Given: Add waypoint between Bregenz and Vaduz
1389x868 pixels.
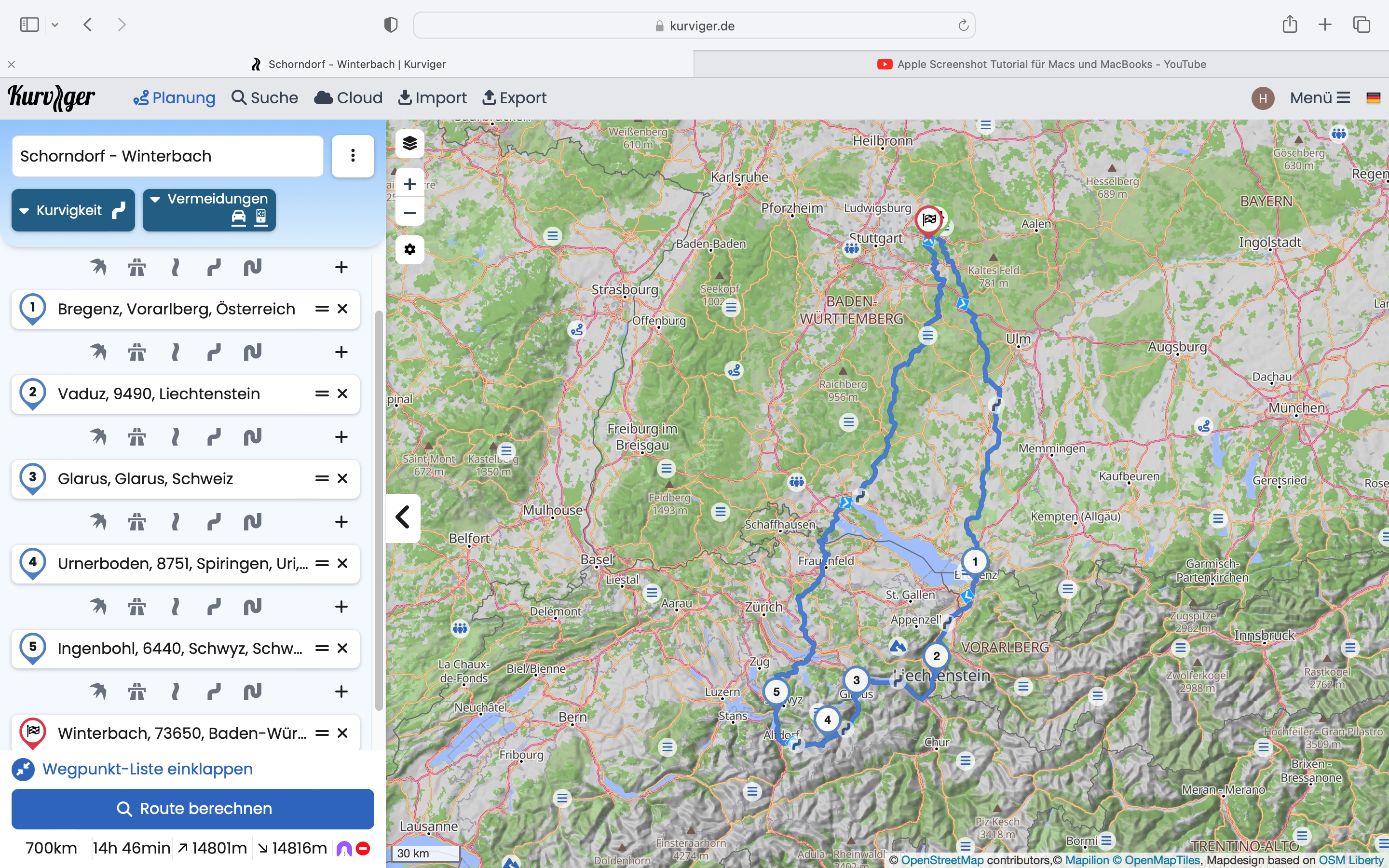Looking at the screenshot, I should pyautogui.click(x=341, y=352).
